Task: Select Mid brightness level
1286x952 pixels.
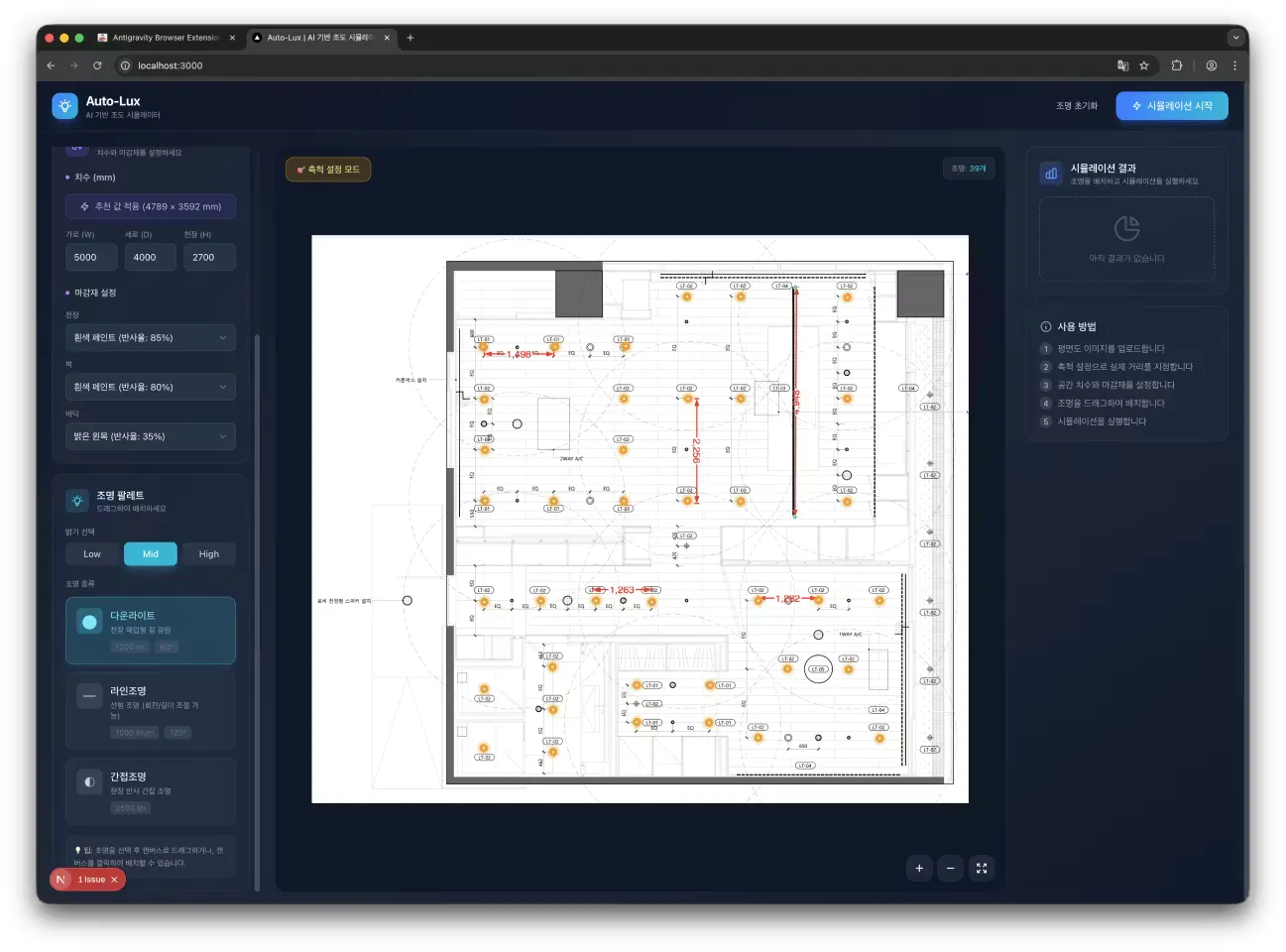Action: [x=151, y=554]
